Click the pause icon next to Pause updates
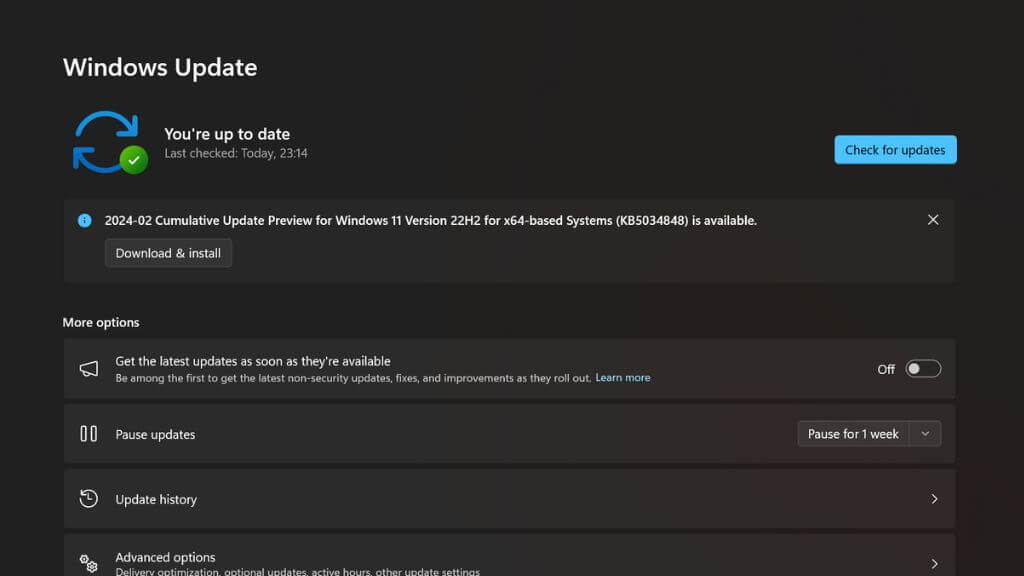 click(x=89, y=434)
